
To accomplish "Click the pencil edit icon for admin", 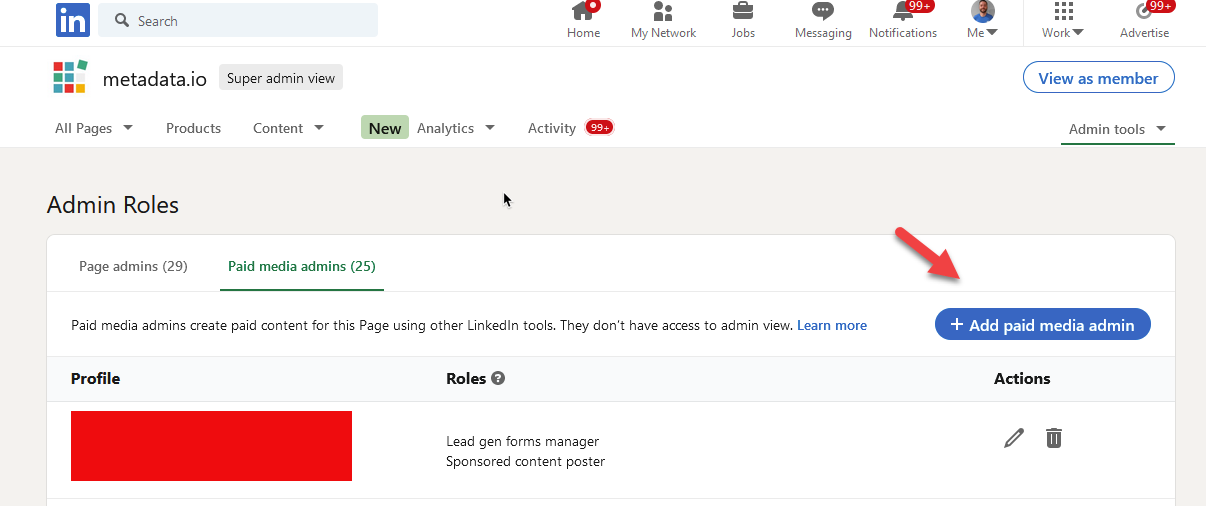I will pyautogui.click(x=1014, y=438).
